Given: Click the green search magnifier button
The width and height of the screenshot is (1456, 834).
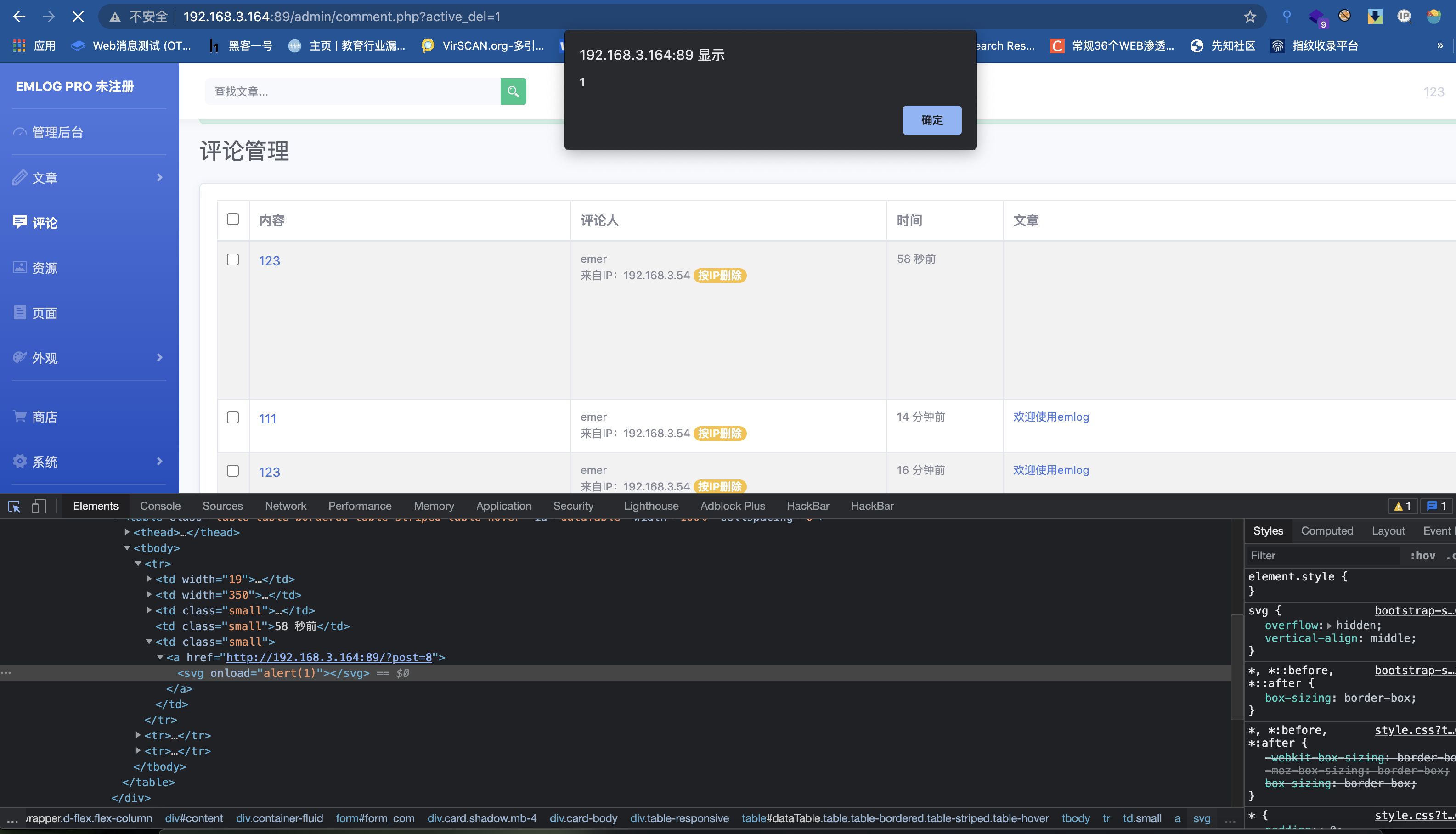Looking at the screenshot, I should [x=513, y=91].
